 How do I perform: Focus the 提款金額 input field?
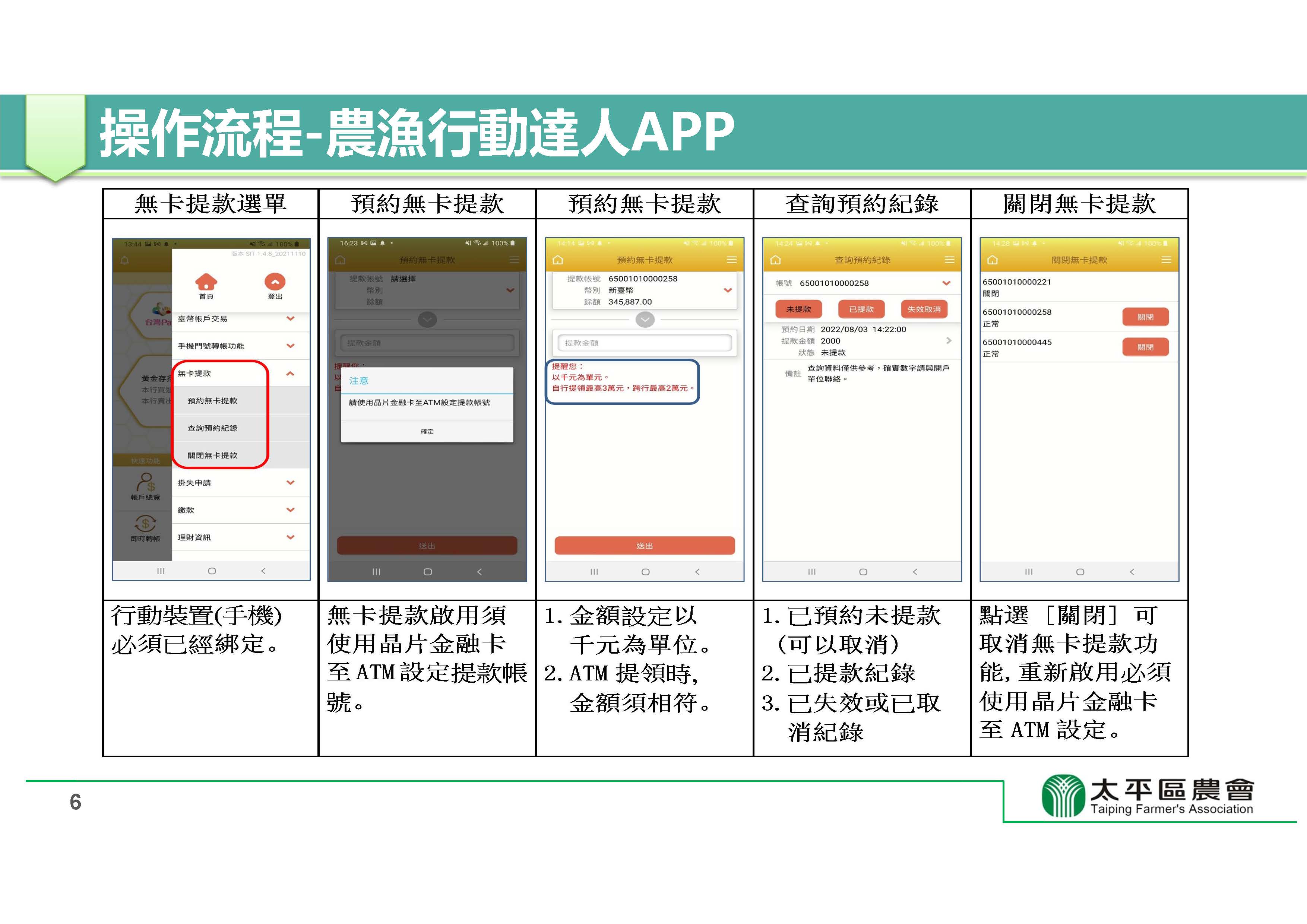pos(645,343)
